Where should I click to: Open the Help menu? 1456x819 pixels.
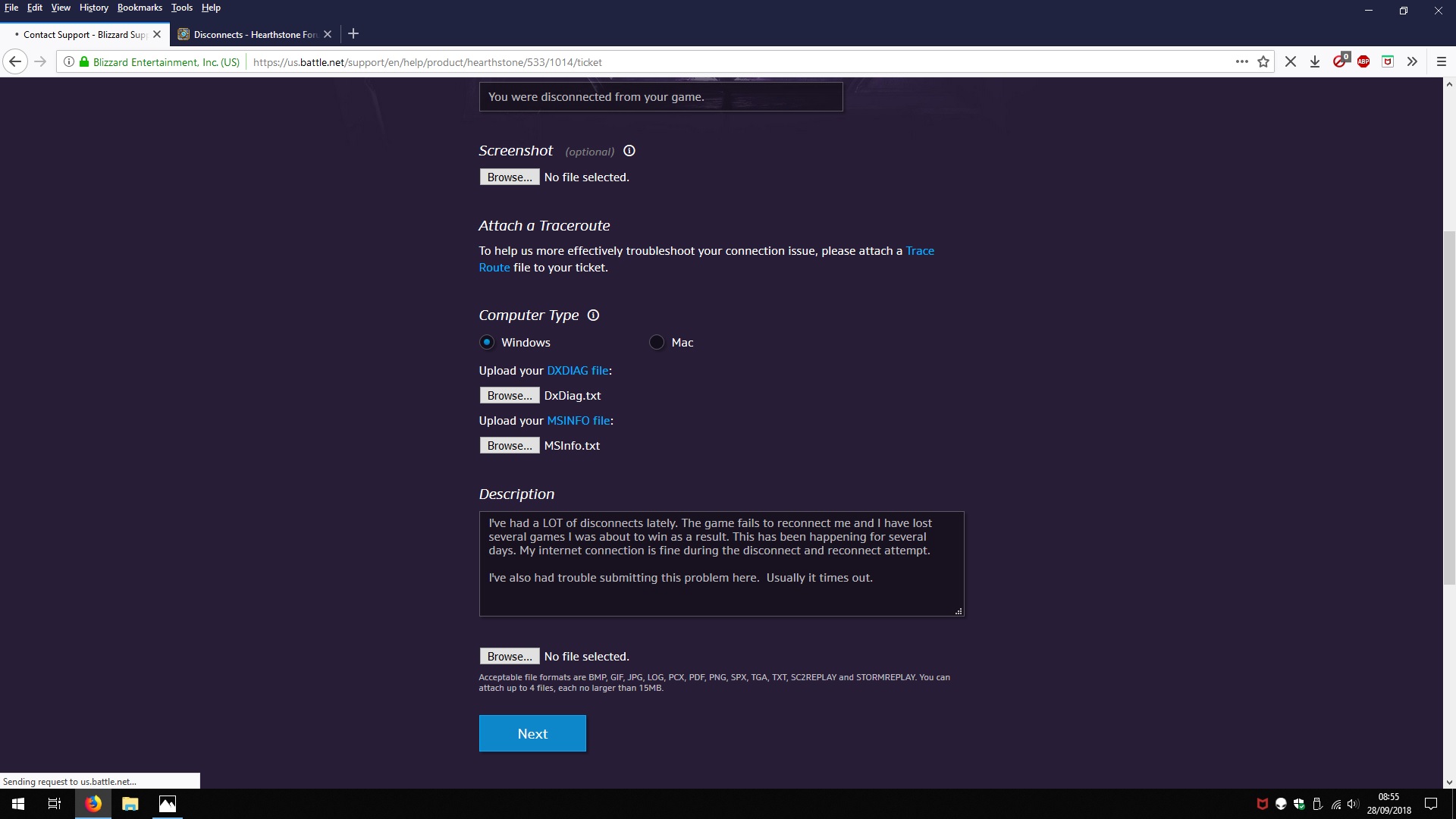coord(211,8)
